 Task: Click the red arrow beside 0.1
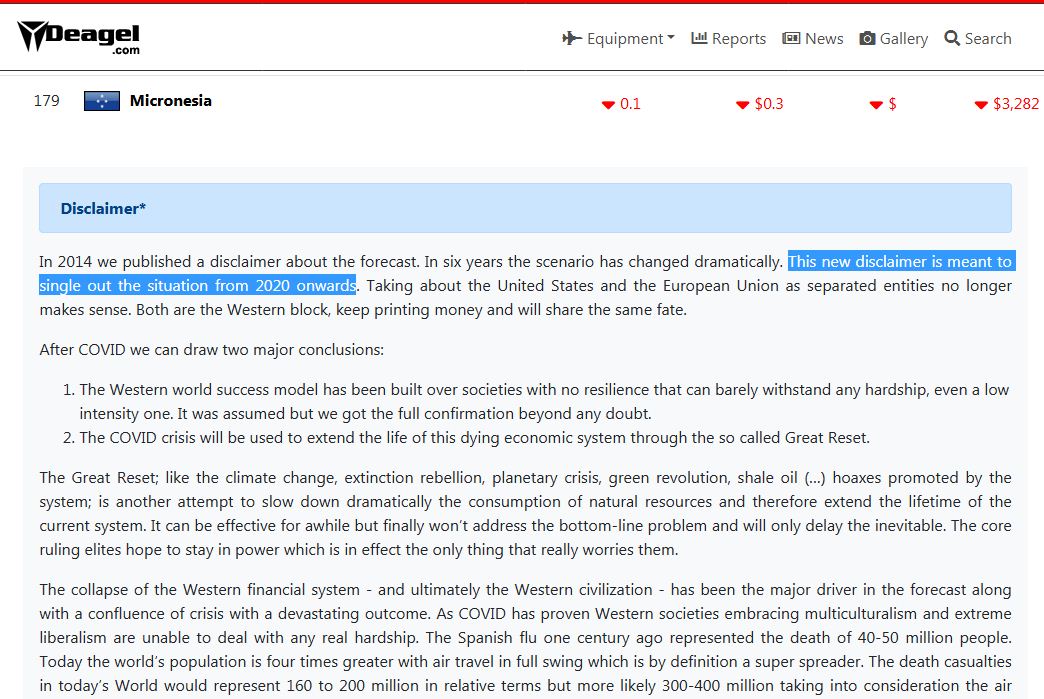(x=608, y=105)
